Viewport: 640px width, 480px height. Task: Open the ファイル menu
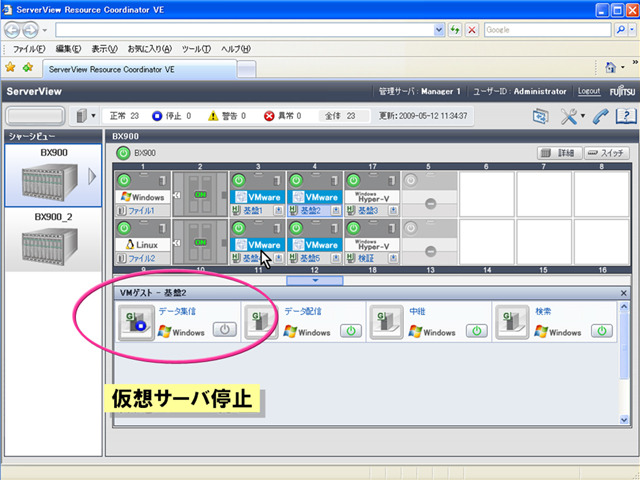(x=29, y=49)
